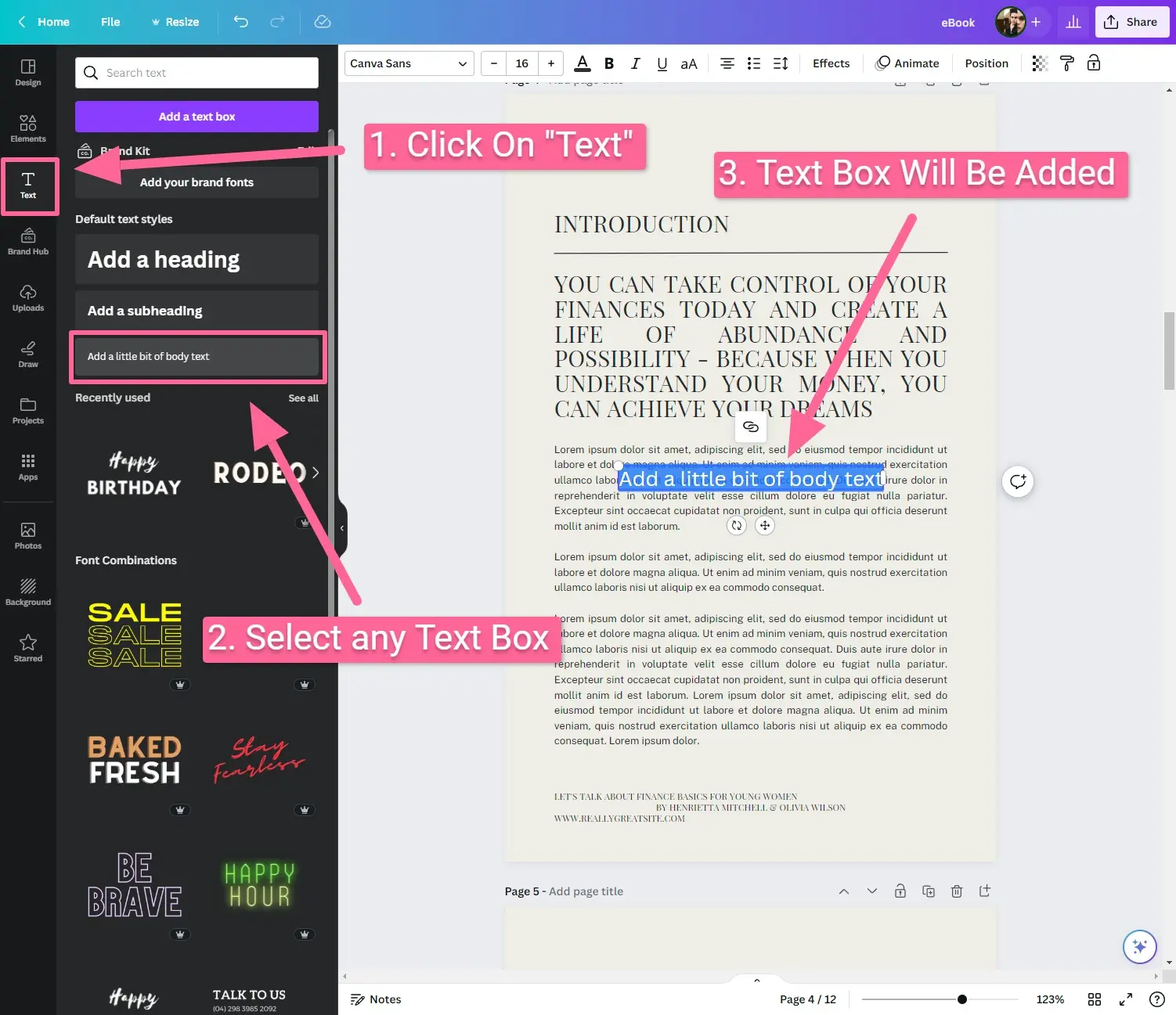The width and height of the screenshot is (1176, 1015).
Task: Expand recently used with right chevron
Action: click(x=315, y=473)
